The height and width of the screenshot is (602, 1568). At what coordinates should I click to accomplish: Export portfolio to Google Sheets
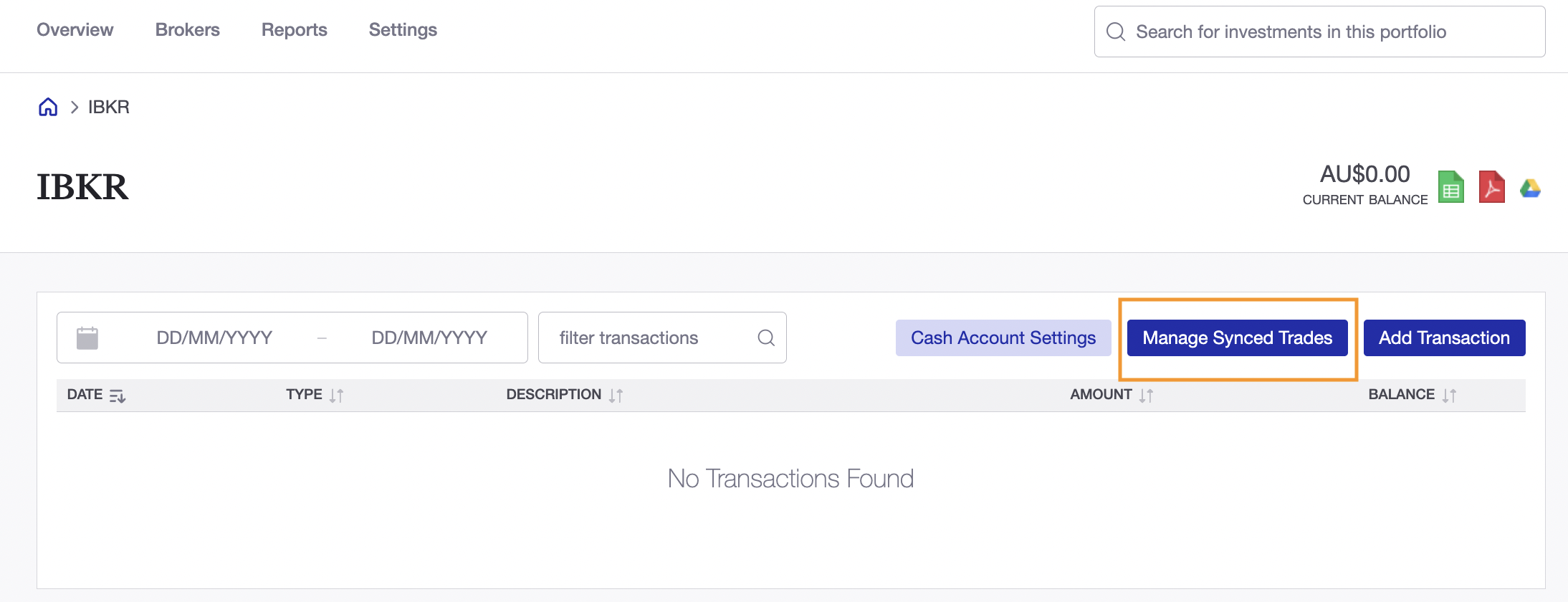pyautogui.click(x=1450, y=187)
